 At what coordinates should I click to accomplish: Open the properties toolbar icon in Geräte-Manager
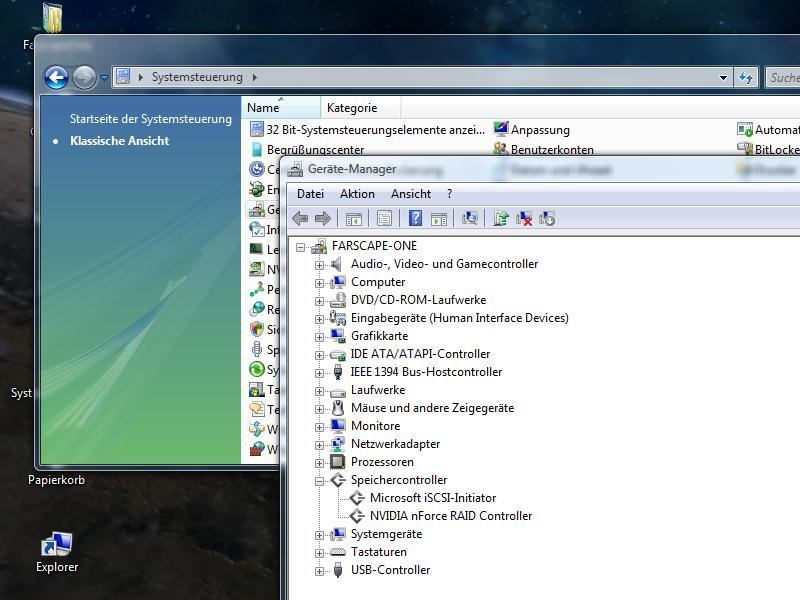pyautogui.click(x=384, y=219)
